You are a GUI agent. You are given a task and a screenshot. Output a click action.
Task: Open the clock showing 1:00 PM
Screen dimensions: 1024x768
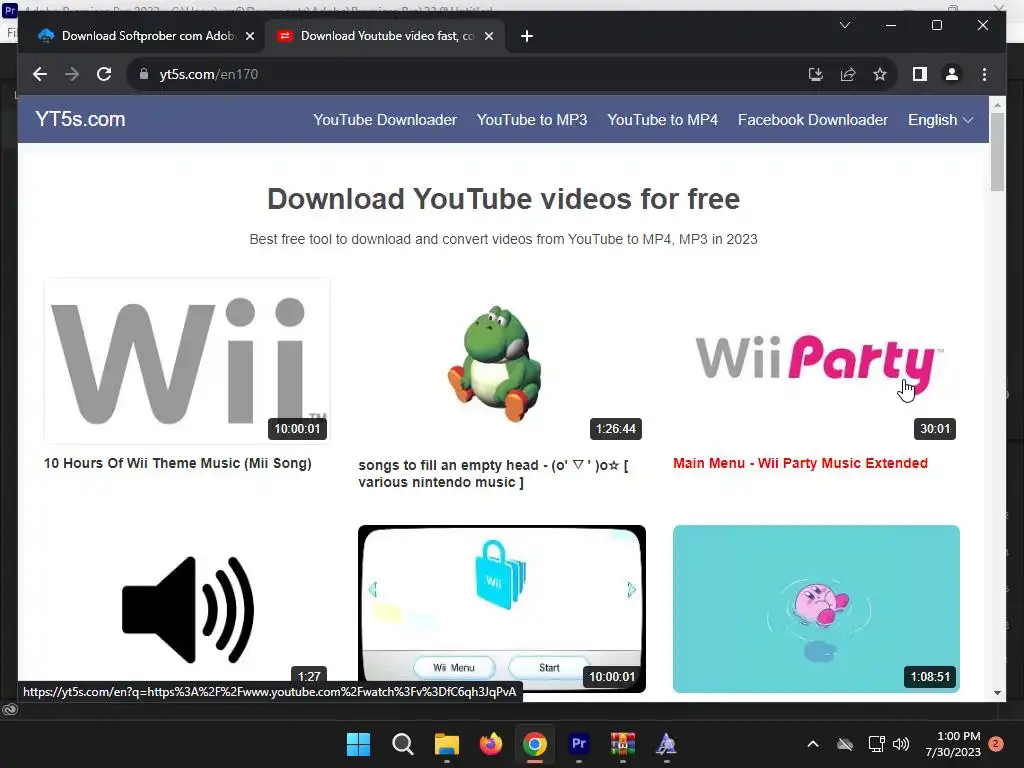[x=953, y=744]
